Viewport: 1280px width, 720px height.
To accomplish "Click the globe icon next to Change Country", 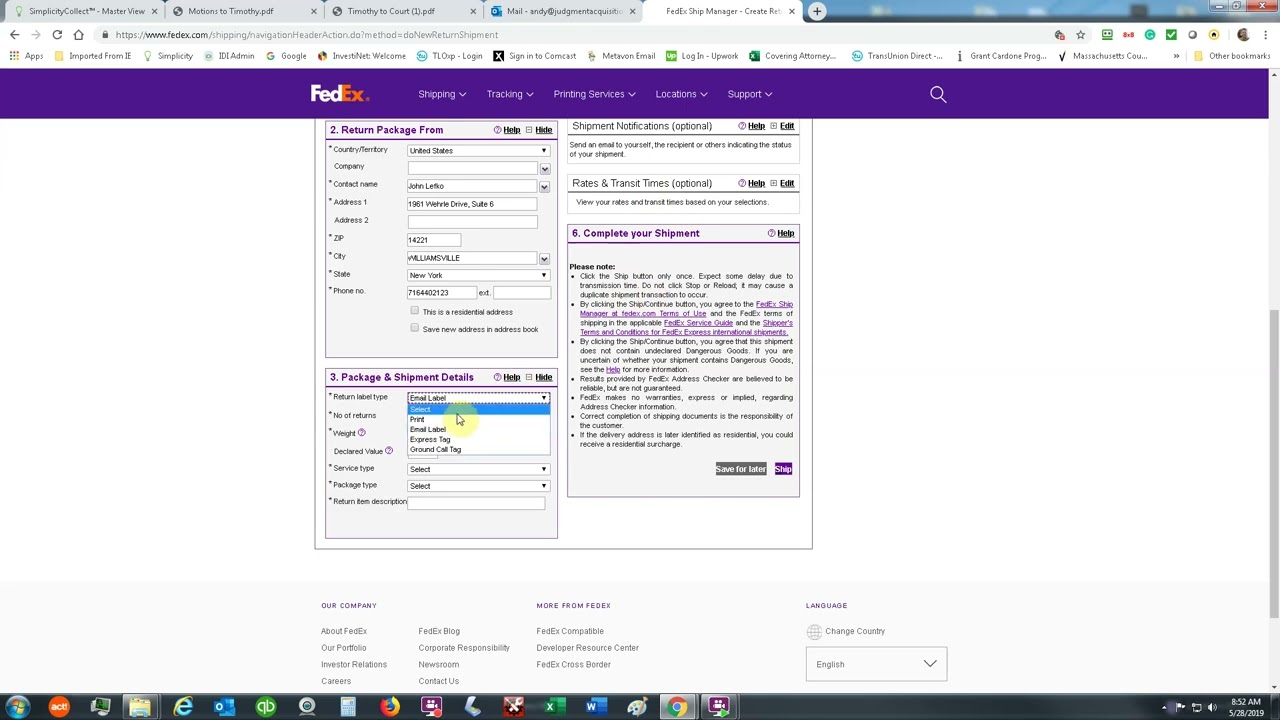I will coord(814,631).
